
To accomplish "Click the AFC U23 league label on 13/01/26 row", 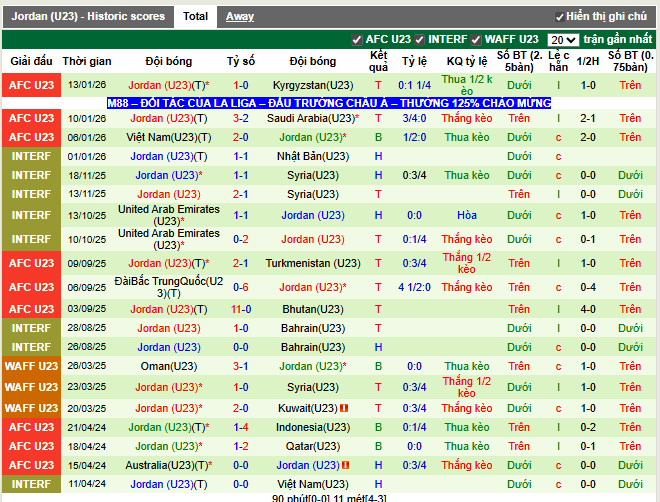I will pyautogui.click(x=32, y=85).
